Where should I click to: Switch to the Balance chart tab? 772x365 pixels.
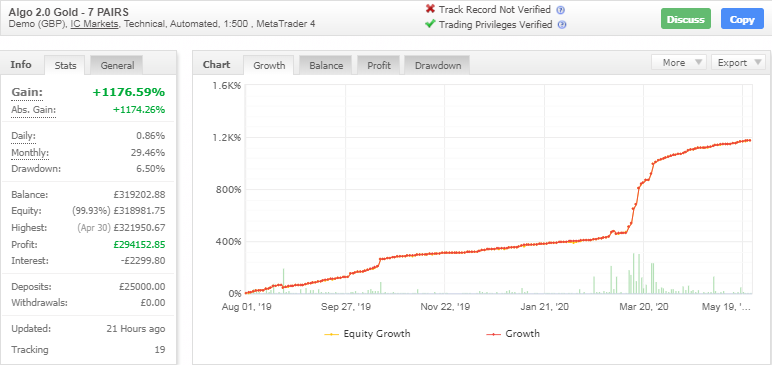coord(326,66)
